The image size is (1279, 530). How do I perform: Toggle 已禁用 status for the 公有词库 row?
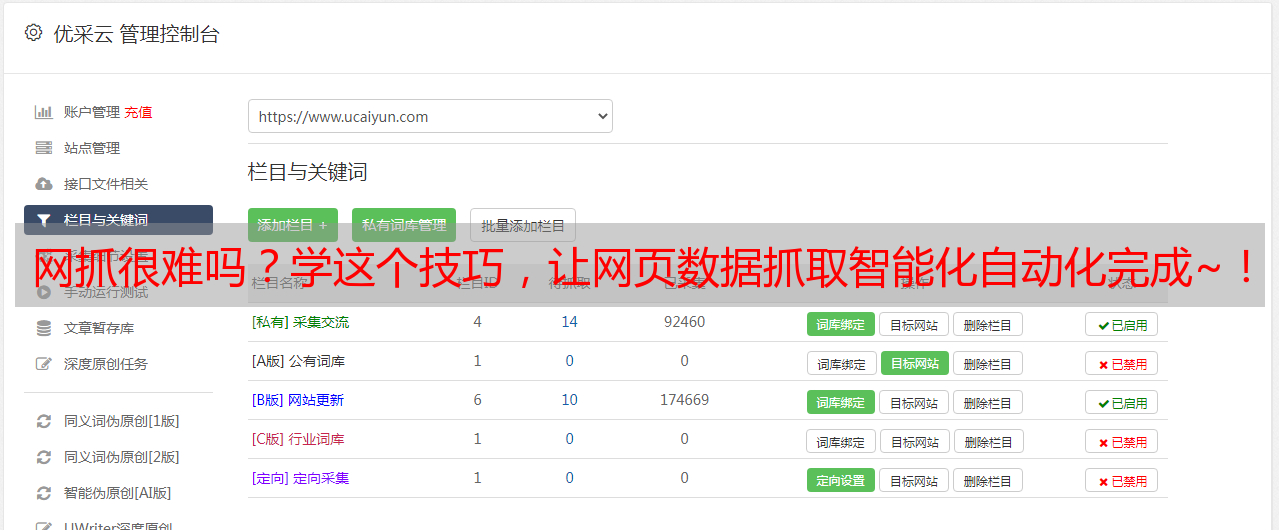coord(1122,363)
